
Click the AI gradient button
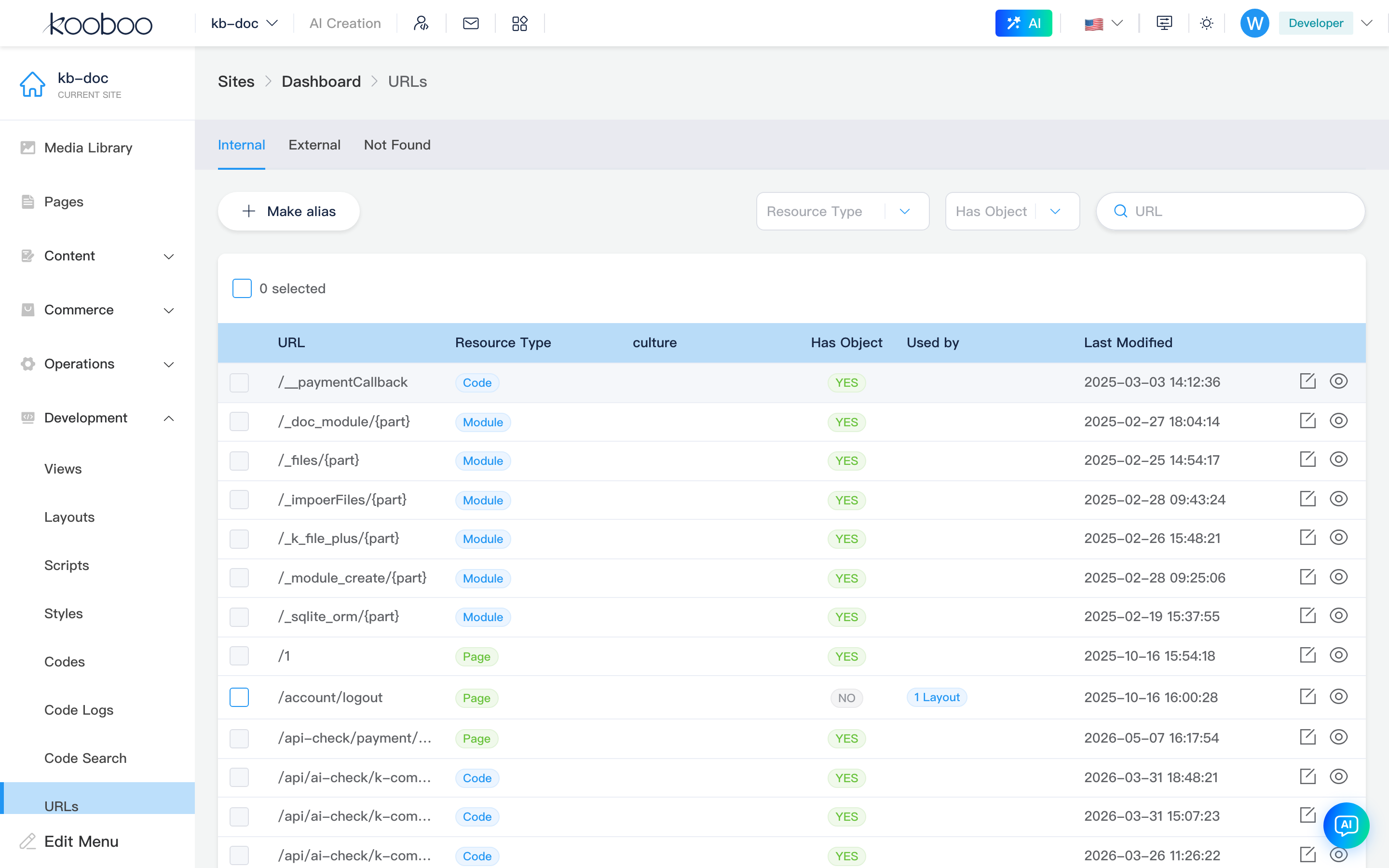click(x=1023, y=23)
